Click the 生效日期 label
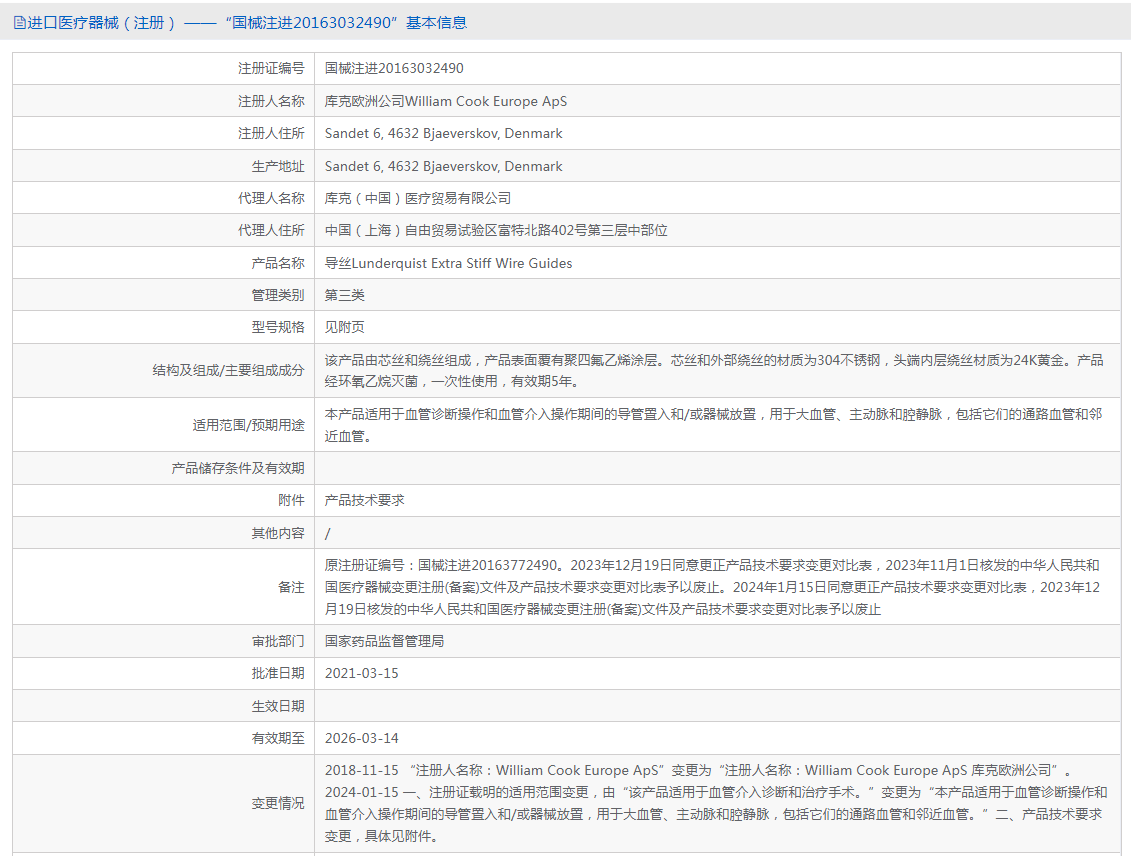This screenshot has height=856, width=1131. point(278,706)
